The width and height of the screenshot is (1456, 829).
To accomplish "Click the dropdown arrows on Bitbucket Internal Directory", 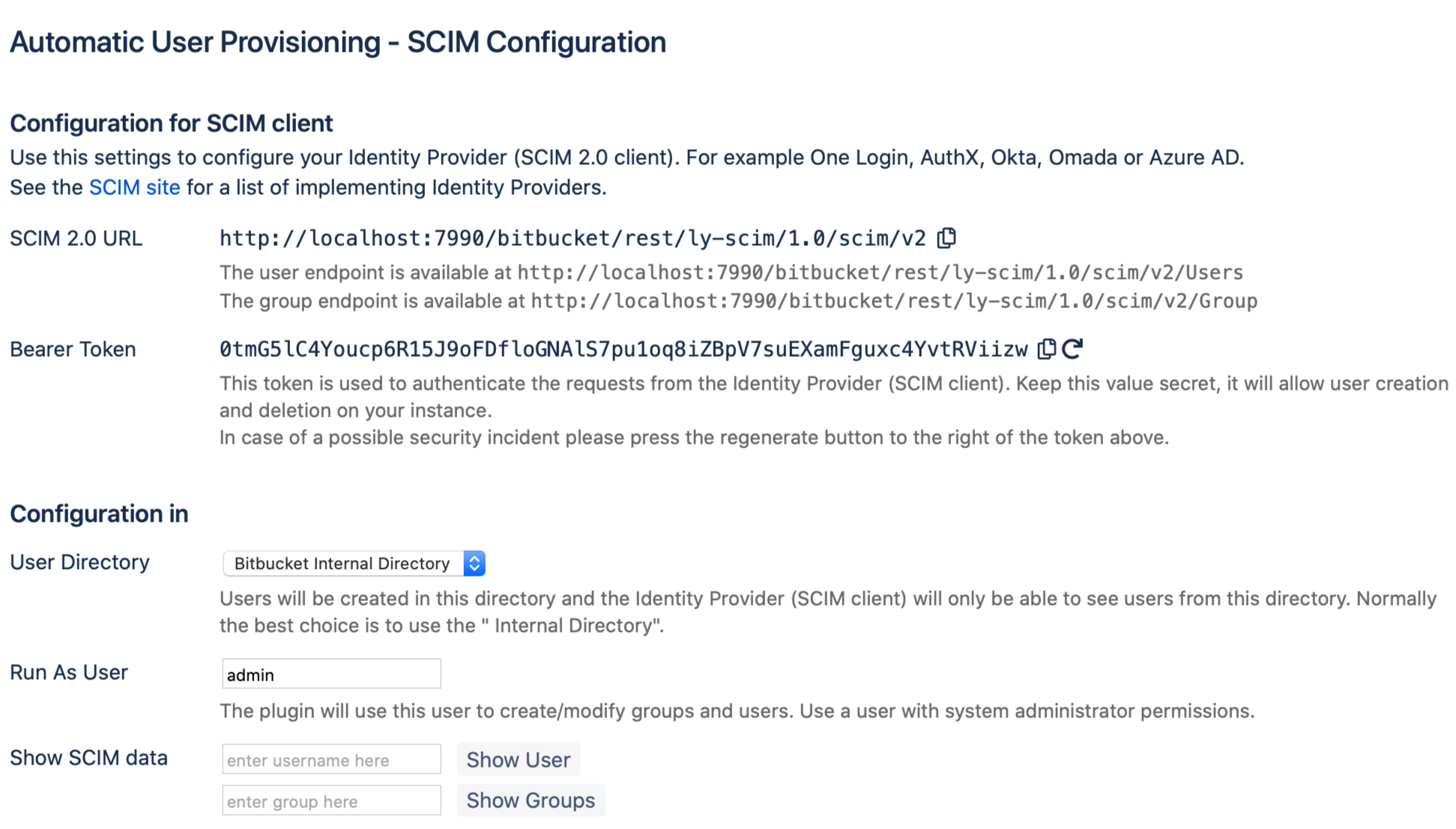I will [x=474, y=563].
